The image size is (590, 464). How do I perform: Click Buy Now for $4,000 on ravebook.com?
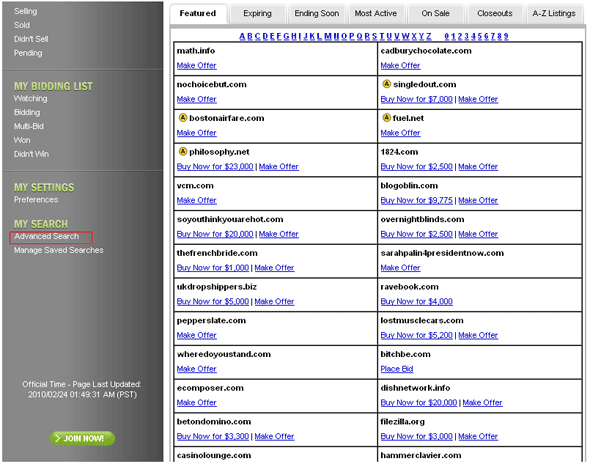pyautogui.click(x=417, y=302)
